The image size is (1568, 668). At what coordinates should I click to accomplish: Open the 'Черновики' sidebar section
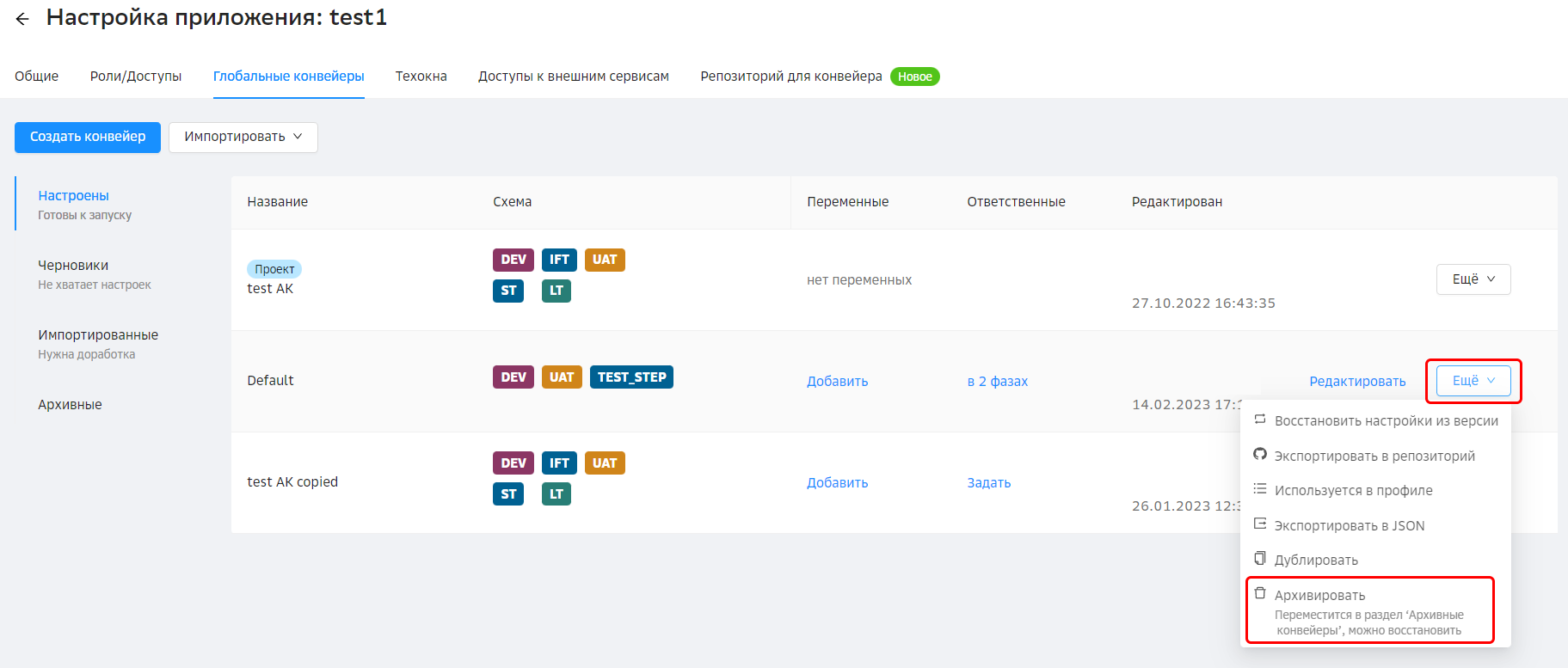click(73, 266)
